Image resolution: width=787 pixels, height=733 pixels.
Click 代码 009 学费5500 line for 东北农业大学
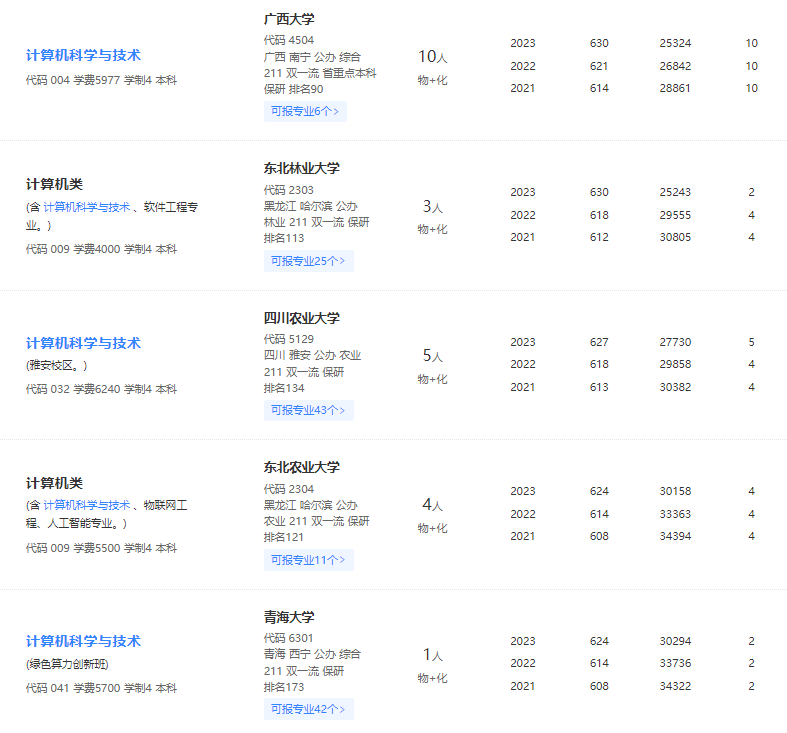(101, 548)
